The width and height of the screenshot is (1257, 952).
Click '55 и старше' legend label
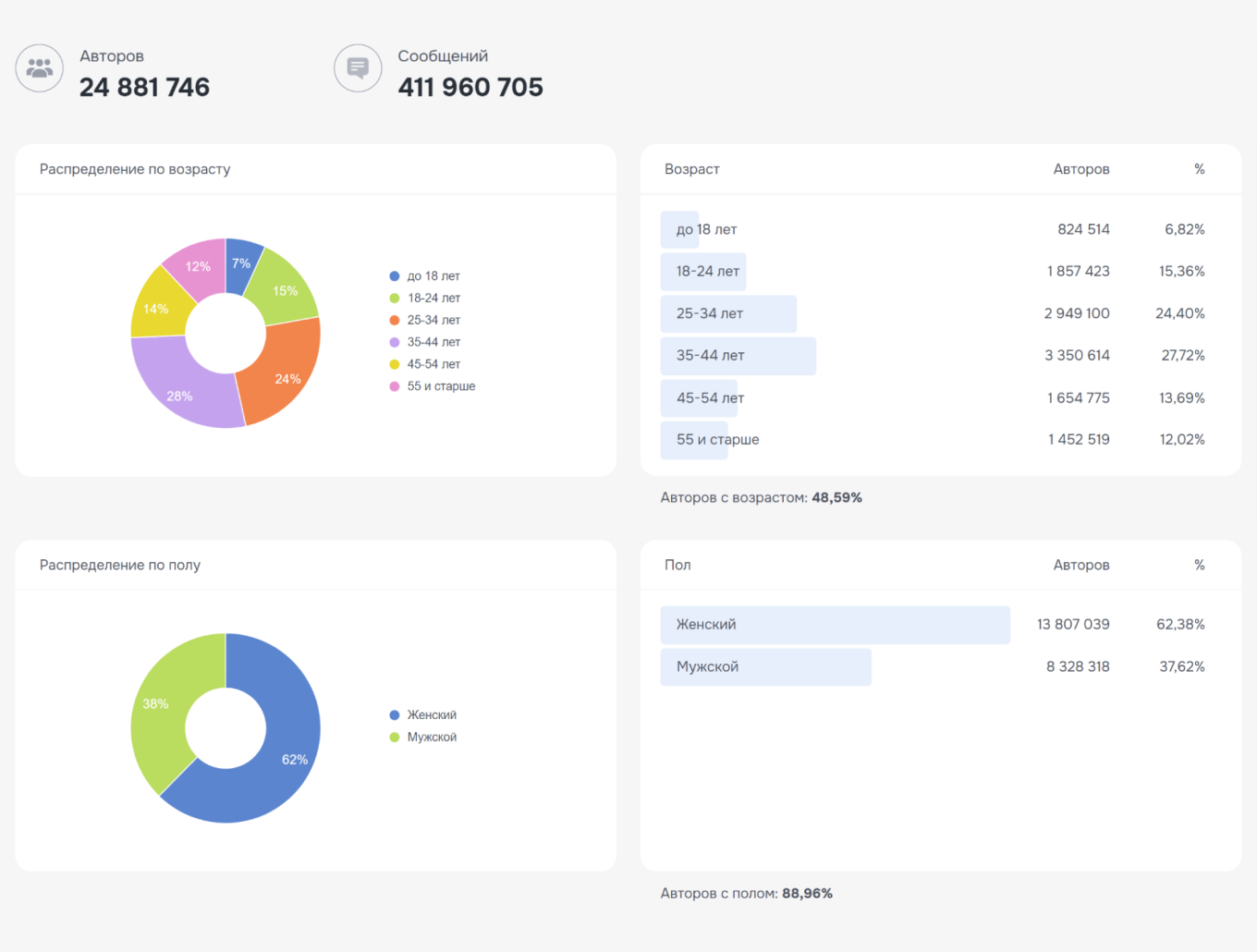coord(442,387)
